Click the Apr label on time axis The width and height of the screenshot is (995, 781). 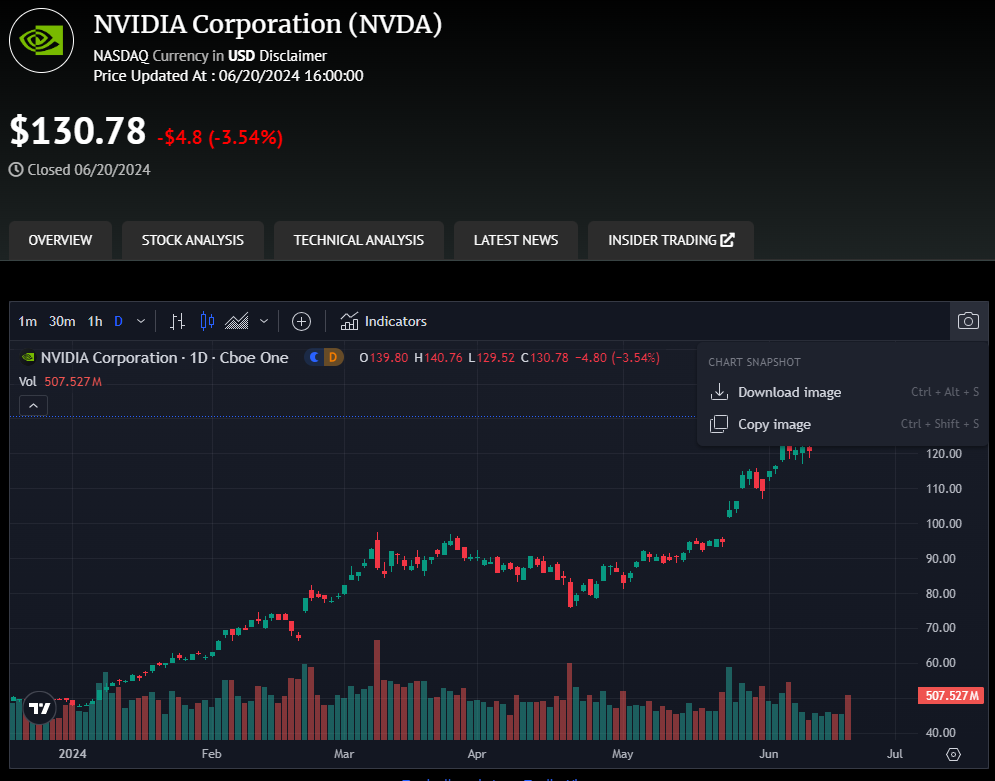tap(477, 754)
